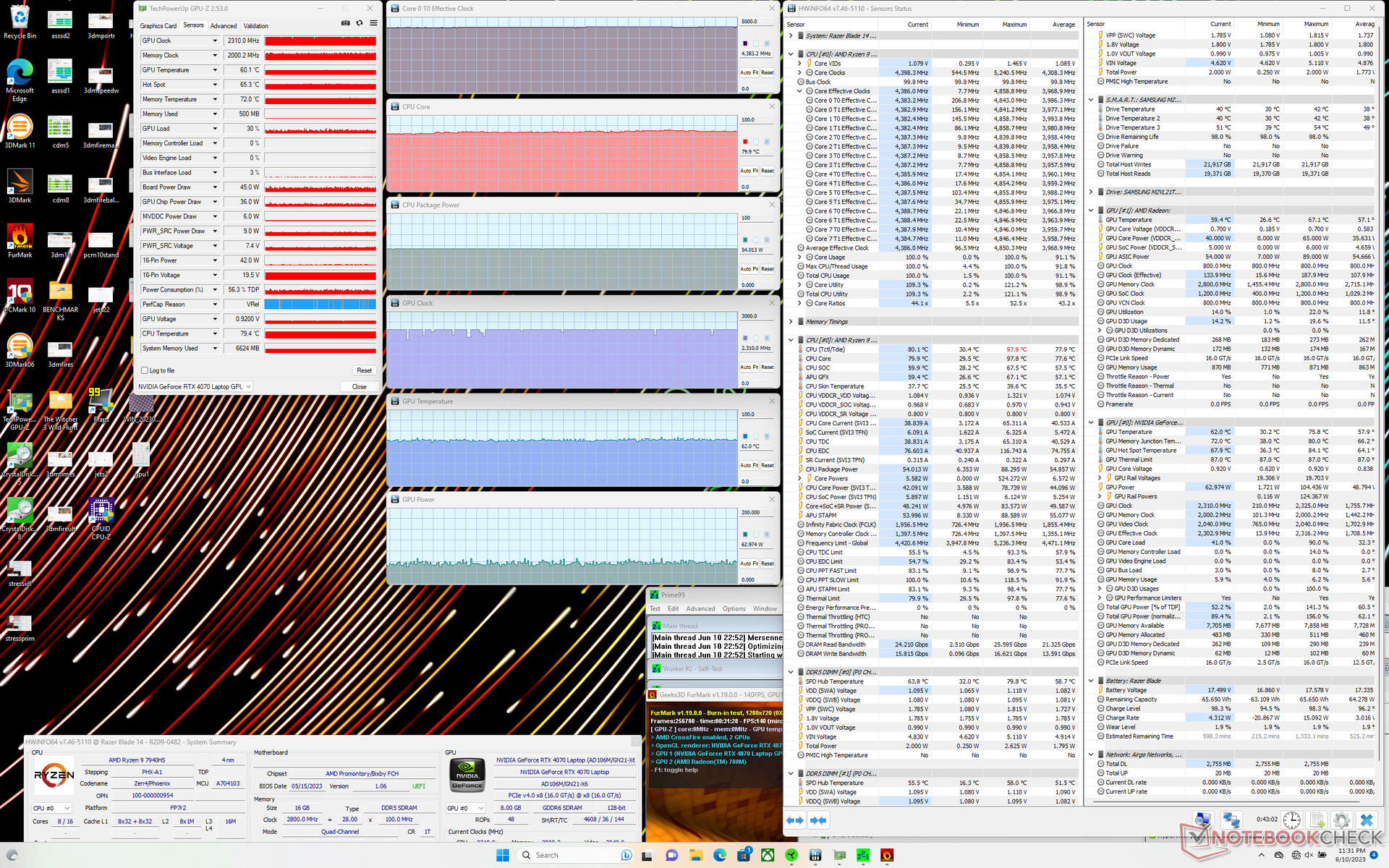This screenshot has width=1389, height=868.
Task: Click the GPU-Z screenshot camera icon
Action: [x=346, y=23]
